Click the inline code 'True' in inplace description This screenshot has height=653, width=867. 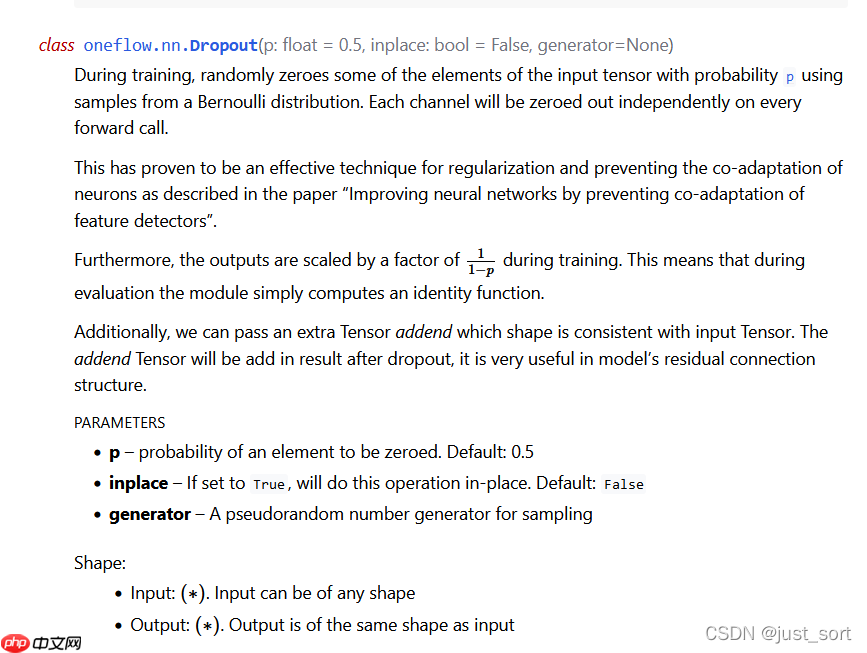point(268,484)
